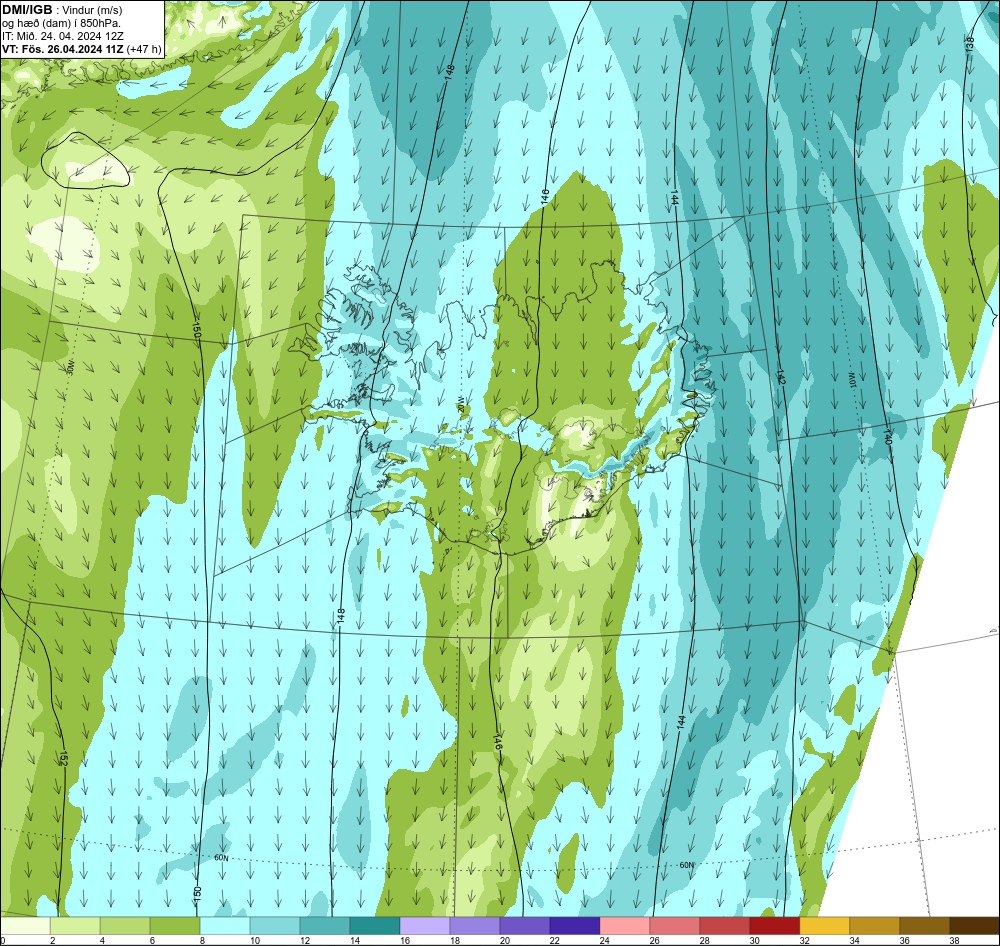Viewport: 1000px width, 946px height.
Task: Pick the 22–24 m/s dark indigo swatch
Action: 575,925
